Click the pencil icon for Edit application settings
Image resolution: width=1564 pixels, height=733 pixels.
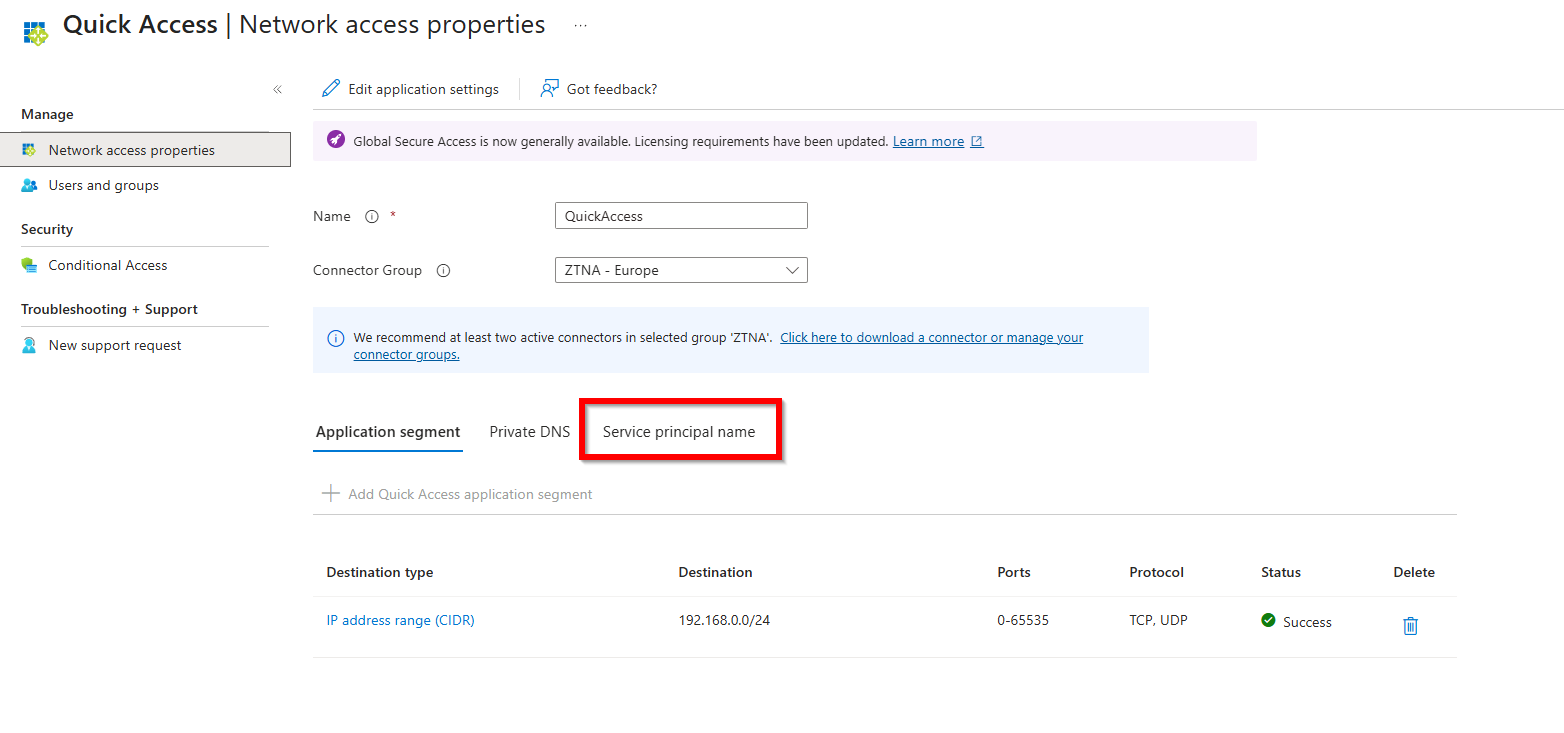(331, 89)
